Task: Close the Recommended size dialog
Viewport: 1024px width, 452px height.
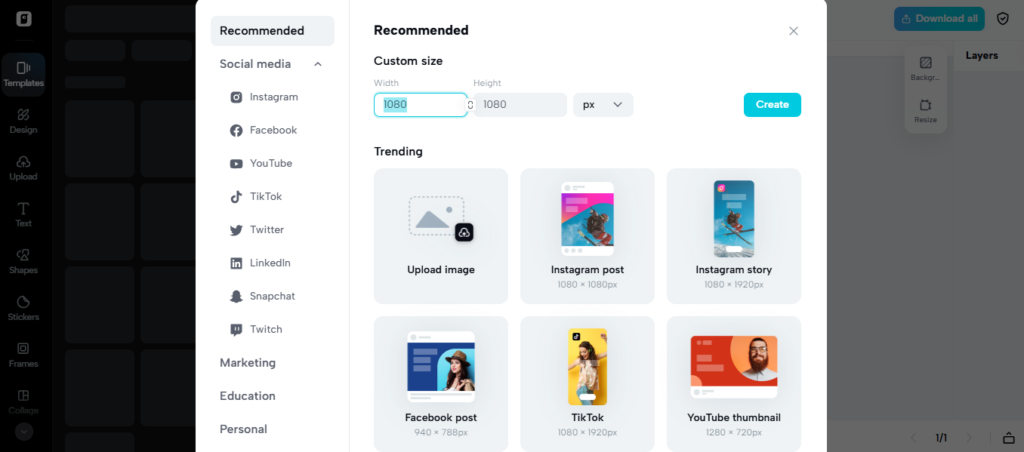Action: pyautogui.click(x=793, y=31)
